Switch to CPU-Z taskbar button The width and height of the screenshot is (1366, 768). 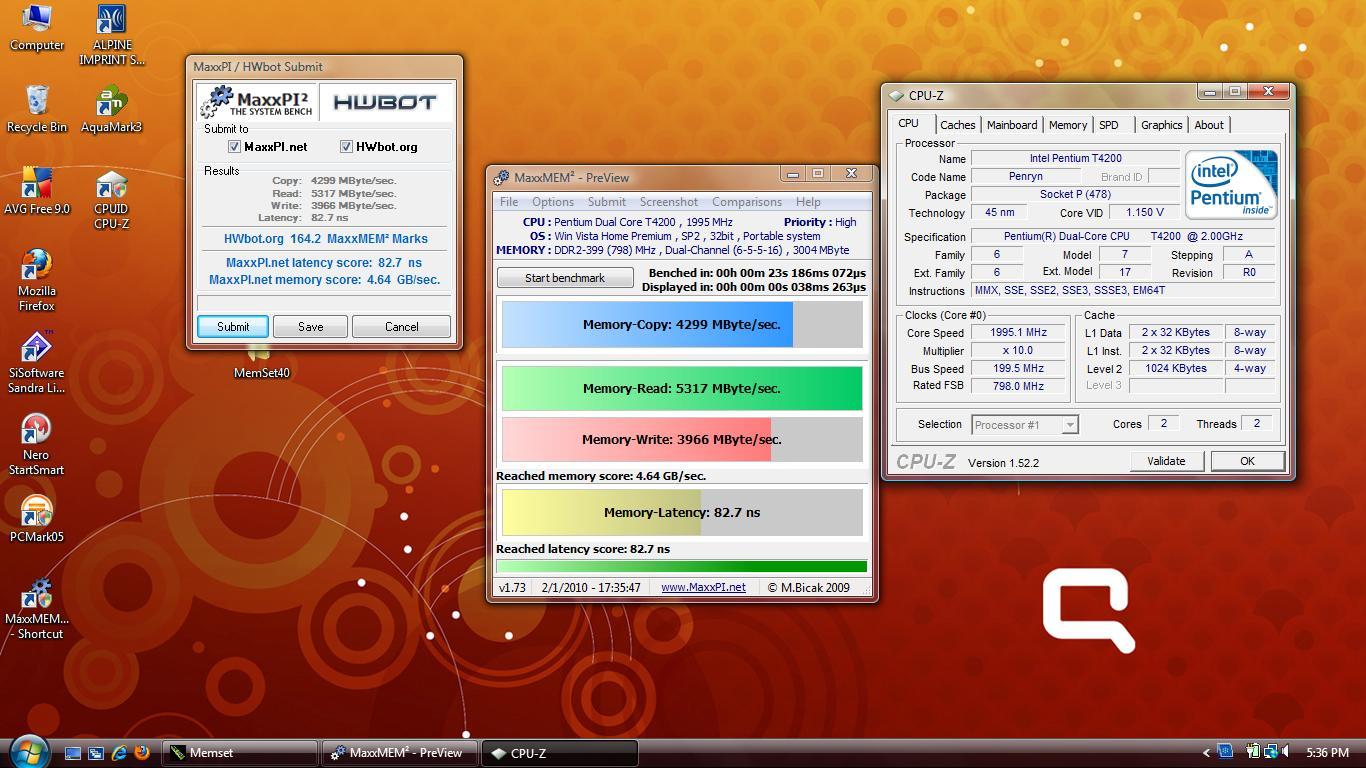tap(559, 753)
